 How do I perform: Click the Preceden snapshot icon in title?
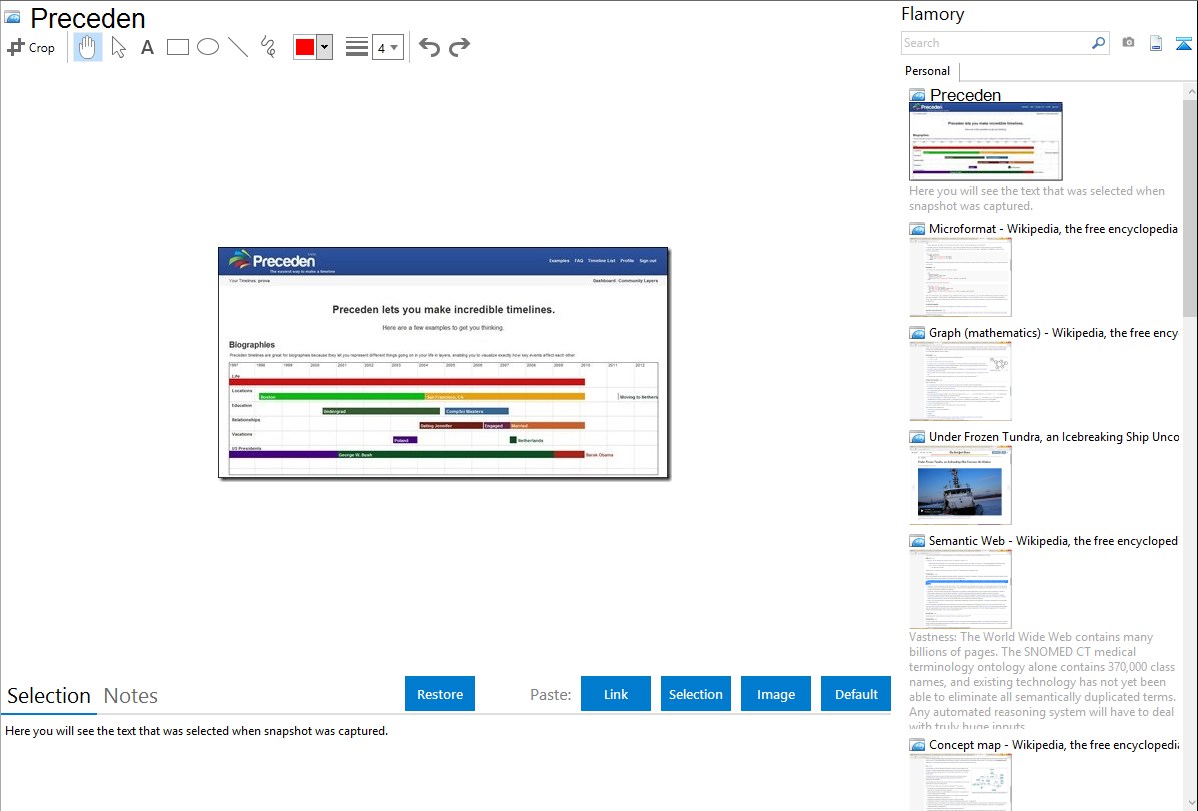(x=12, y=17)
